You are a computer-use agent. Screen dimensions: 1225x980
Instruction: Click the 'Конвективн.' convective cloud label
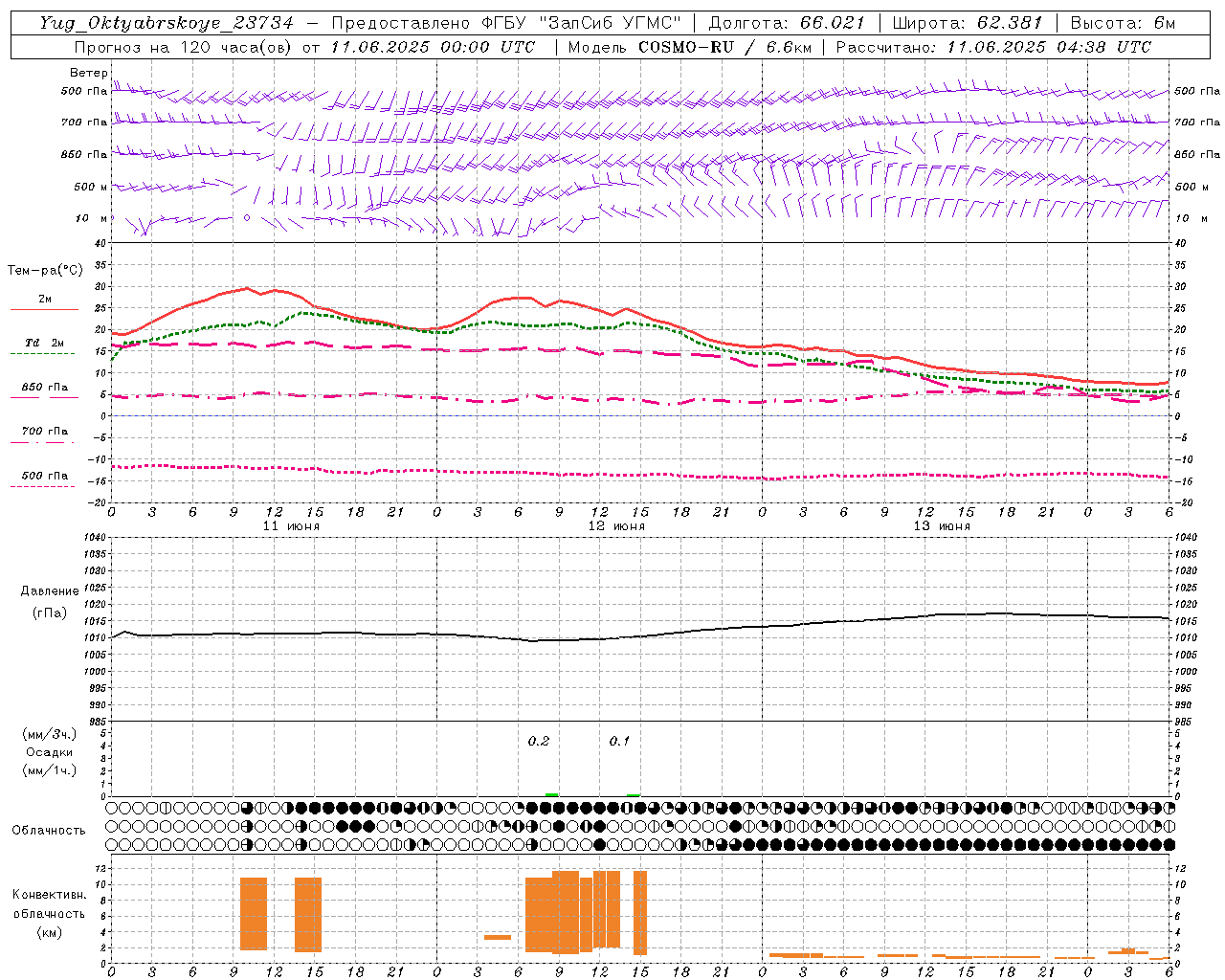(x=50, y=895)
